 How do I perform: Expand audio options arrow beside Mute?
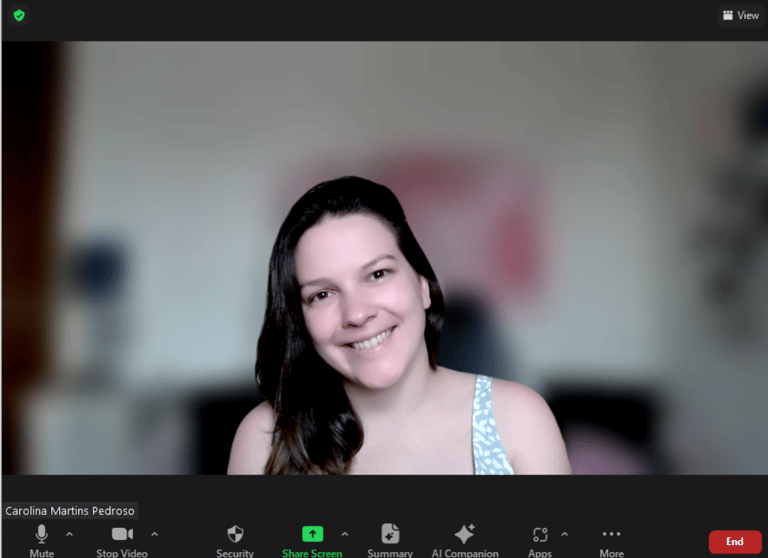(70, 534)
